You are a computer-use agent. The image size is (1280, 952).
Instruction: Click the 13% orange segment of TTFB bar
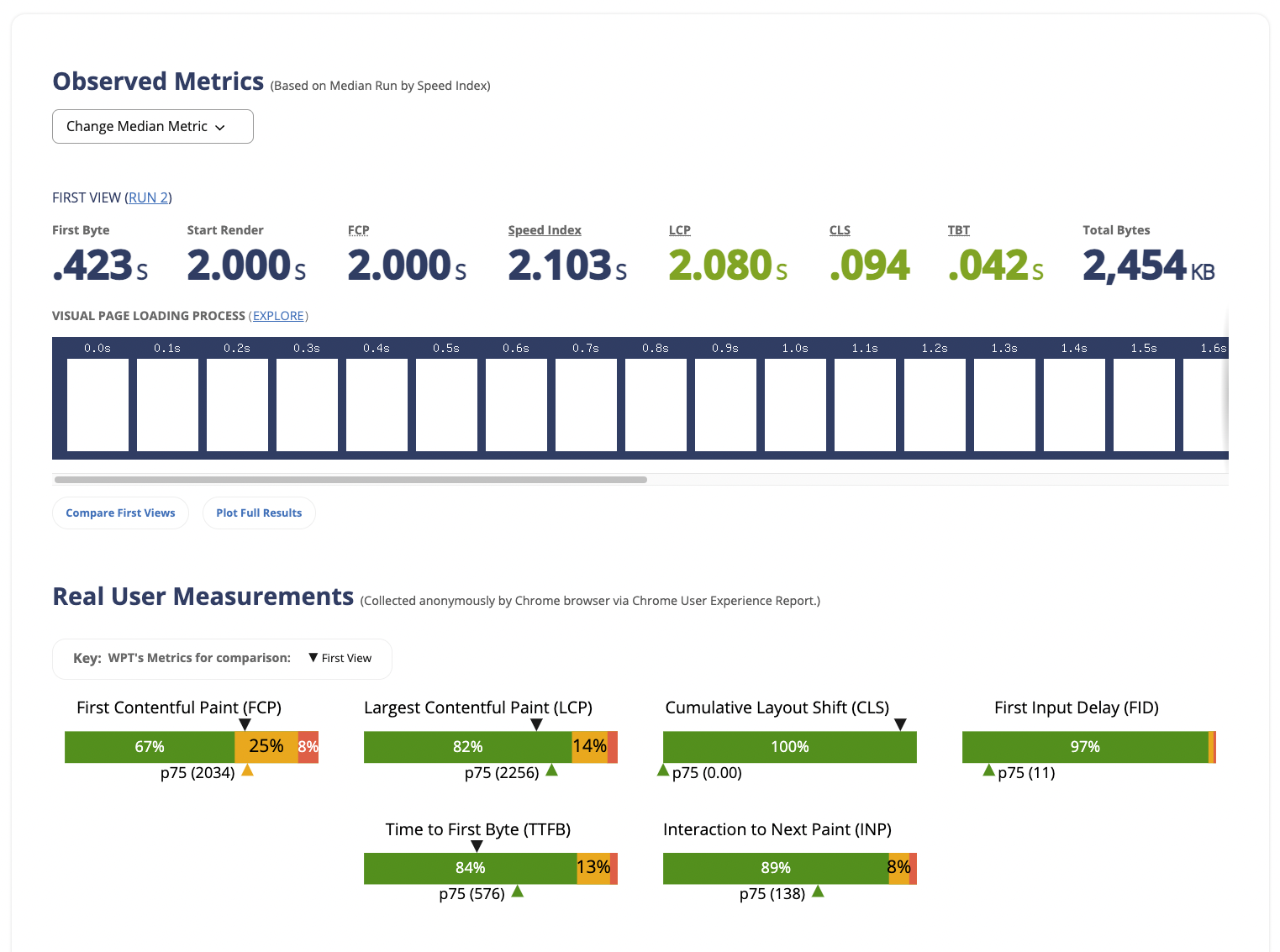(x=593, y=868)
